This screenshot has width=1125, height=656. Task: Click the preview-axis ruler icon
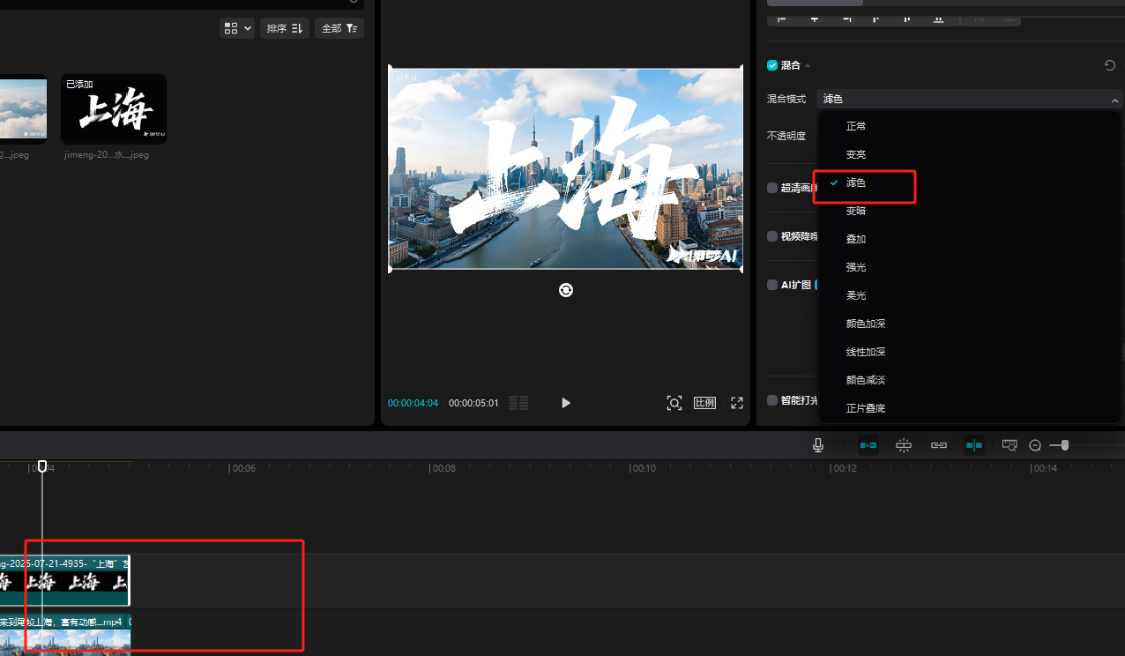click(x=1009, y=445)
